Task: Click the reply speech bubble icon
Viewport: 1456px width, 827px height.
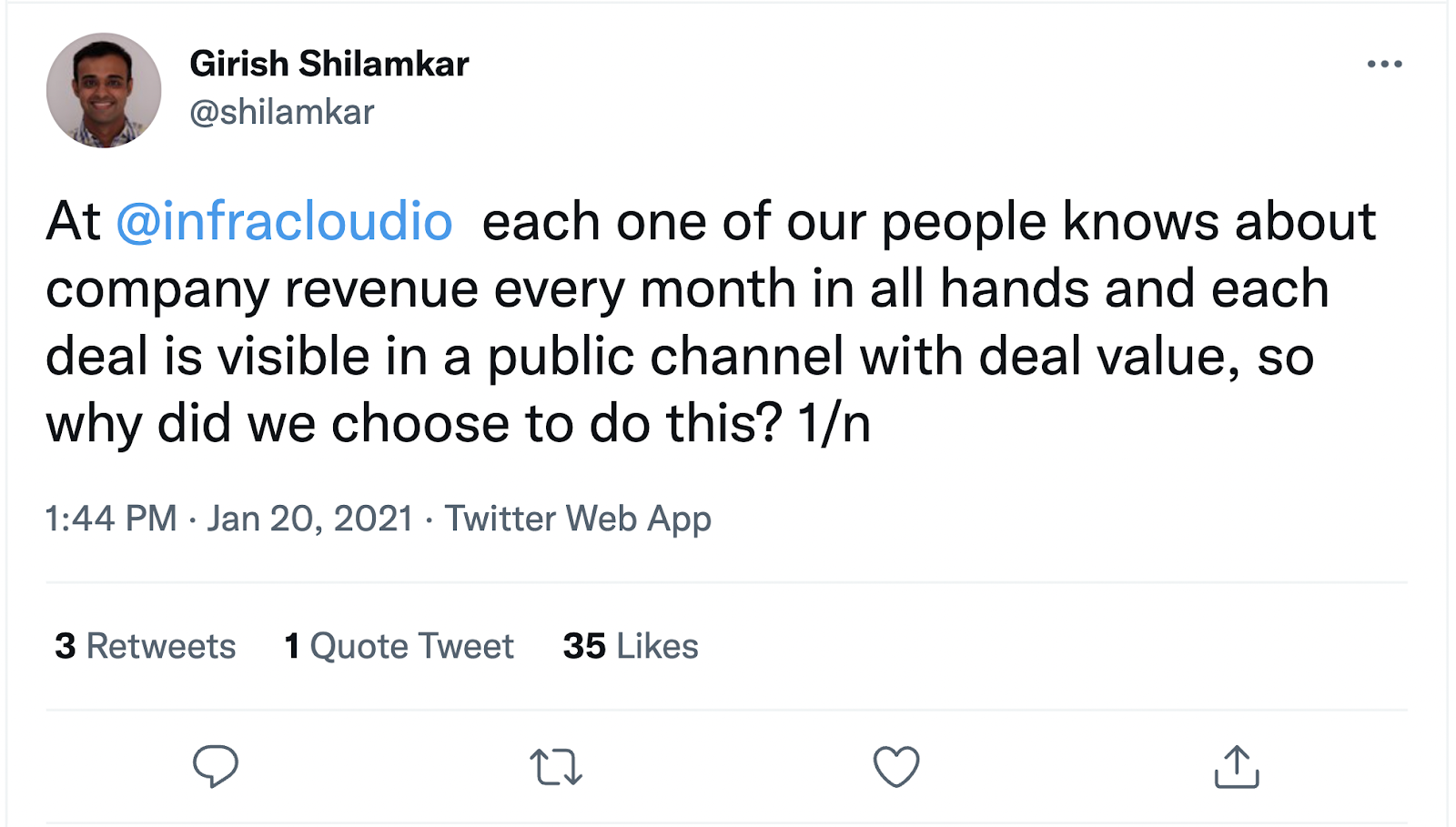Action: tap(216, 766)
